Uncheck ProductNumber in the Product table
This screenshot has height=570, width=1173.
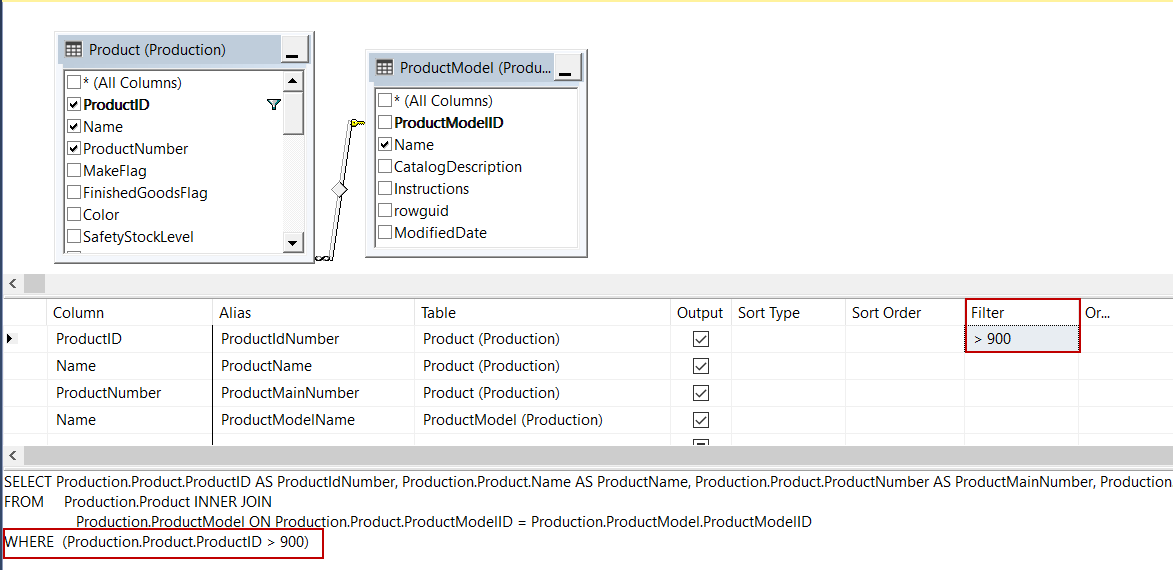point(74,149)
